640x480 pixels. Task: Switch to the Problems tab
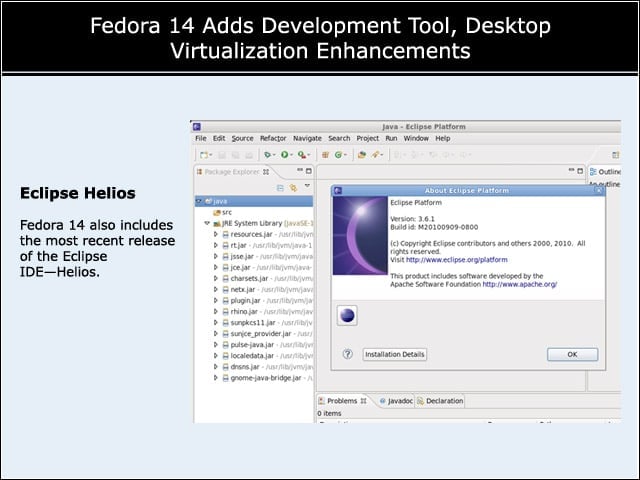click(x=342, y=401)
